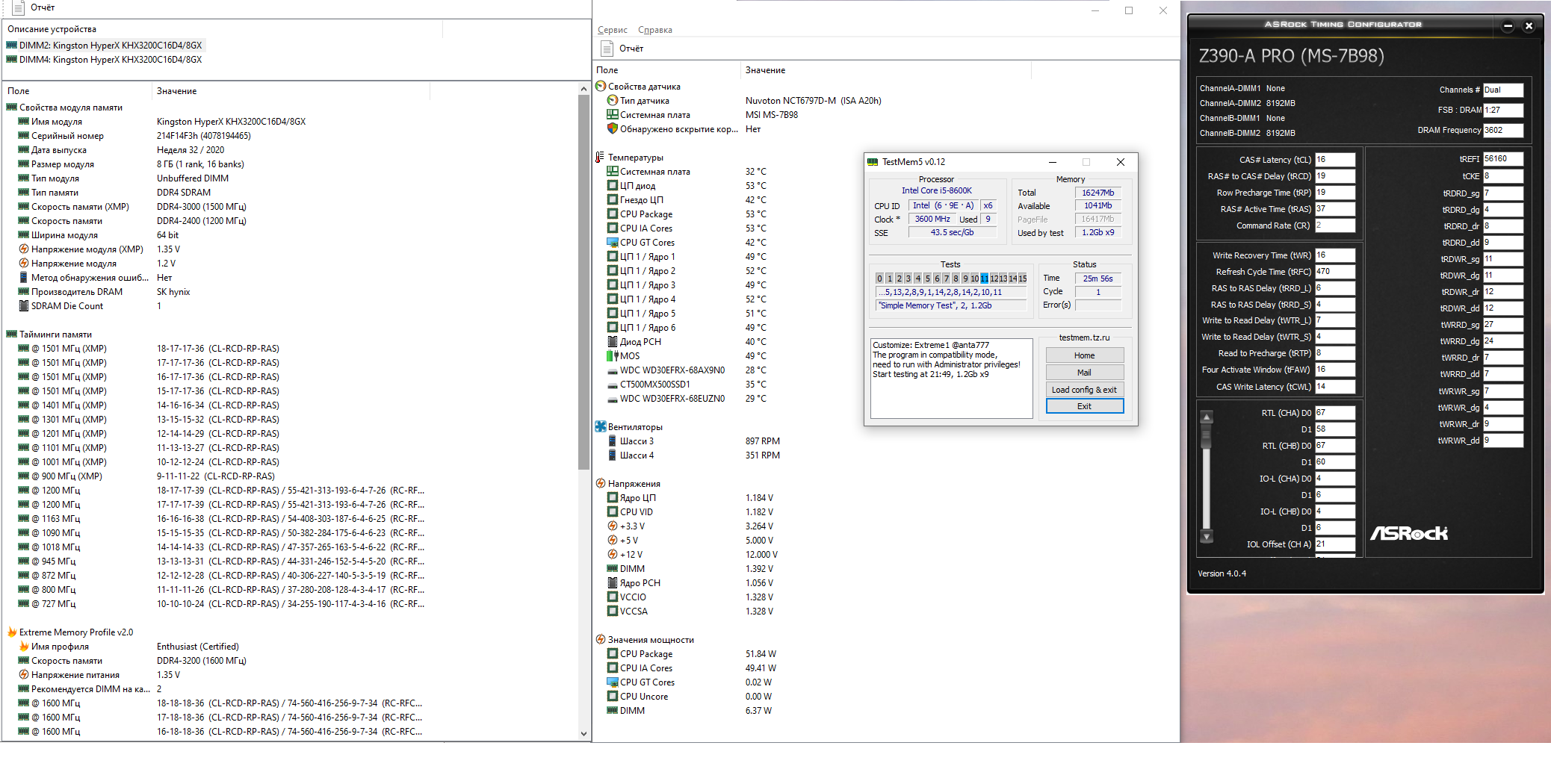Click the Extreme Memory Profile v2.0 flame icon

(x=12, y=632)
